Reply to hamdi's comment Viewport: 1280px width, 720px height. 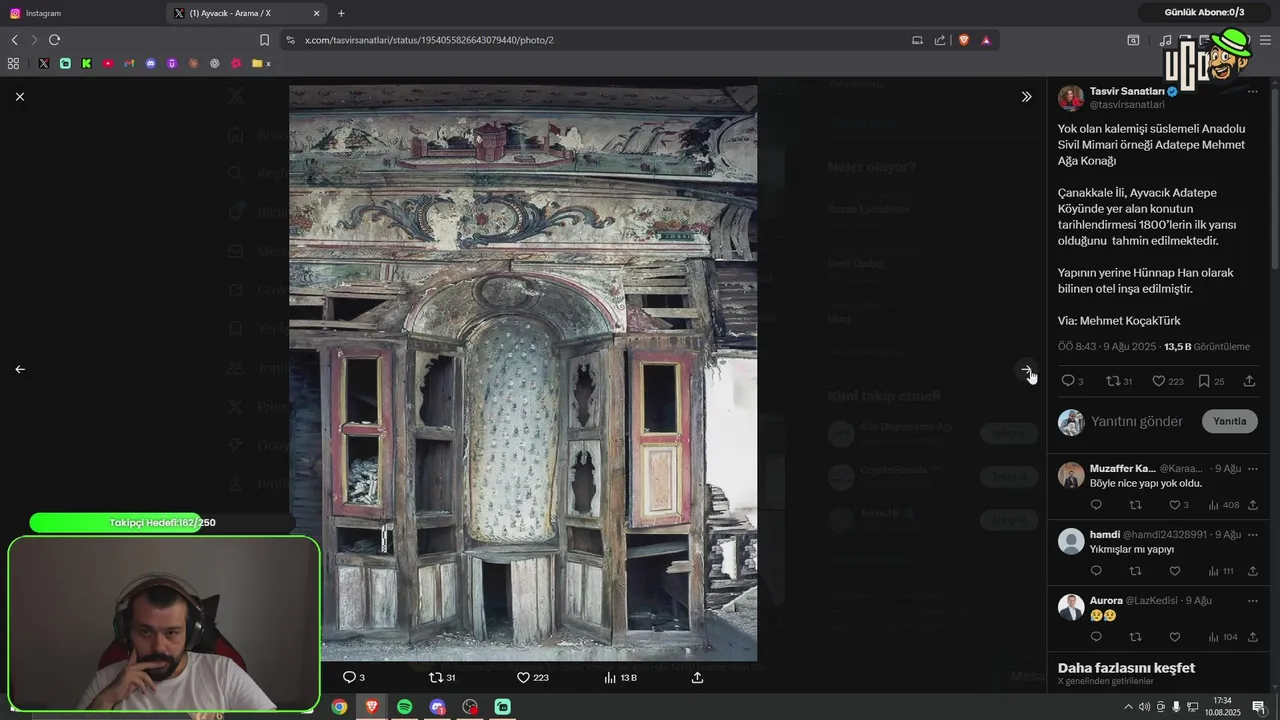point(1096,571)
